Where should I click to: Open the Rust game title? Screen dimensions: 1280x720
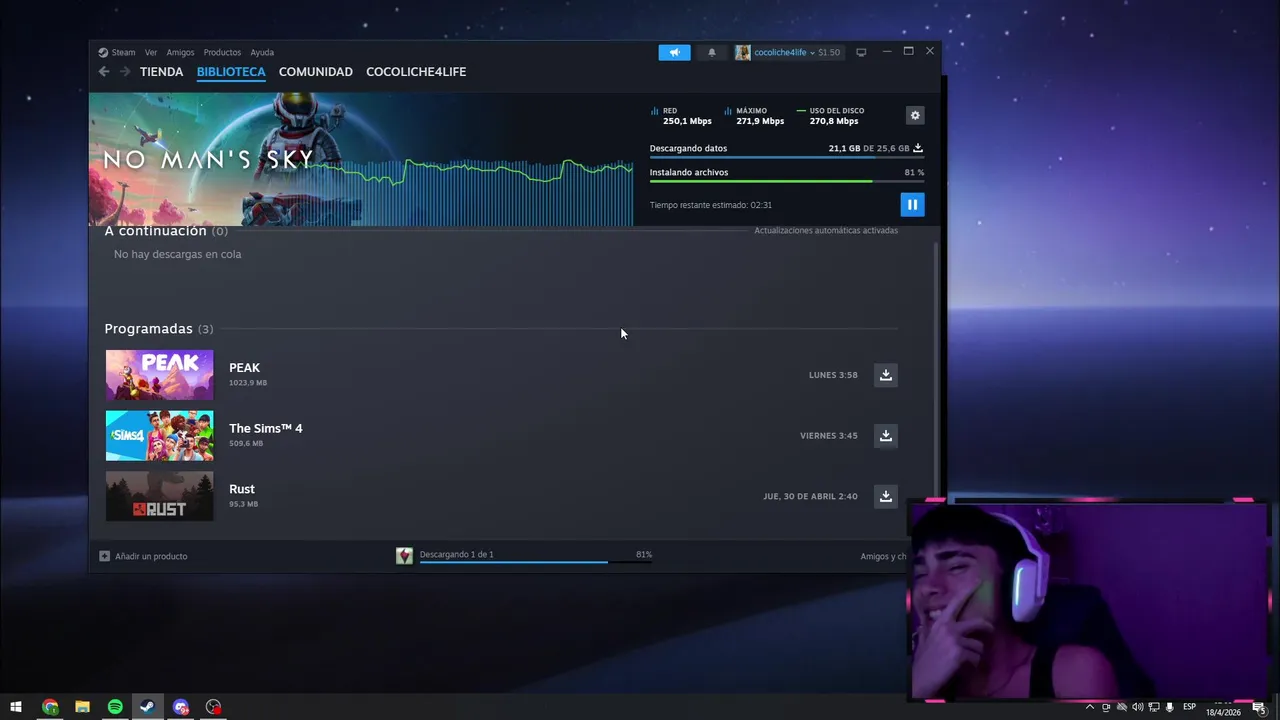click(x=242, y=489)
